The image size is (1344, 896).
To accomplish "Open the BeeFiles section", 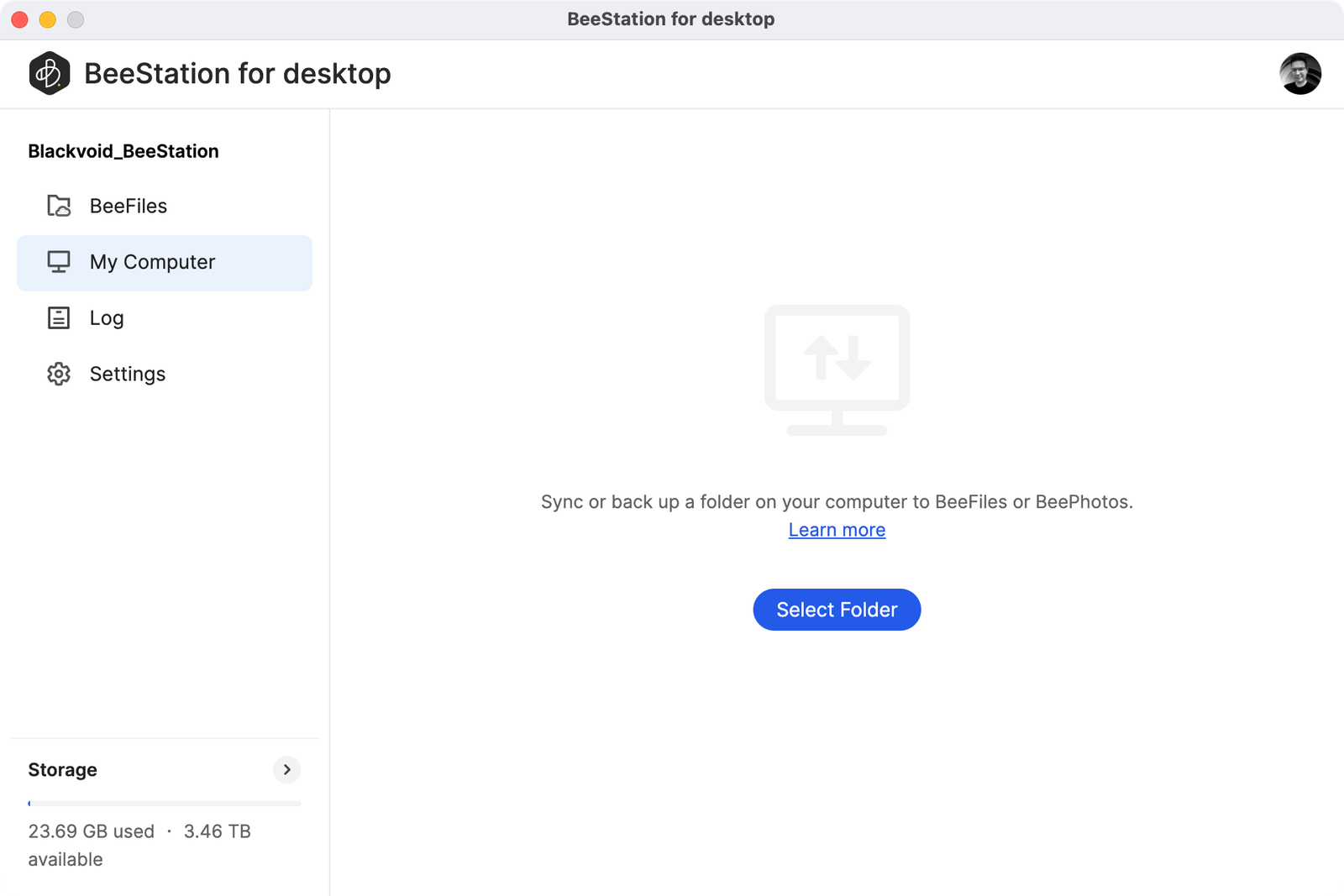I will tap(165, 206).
